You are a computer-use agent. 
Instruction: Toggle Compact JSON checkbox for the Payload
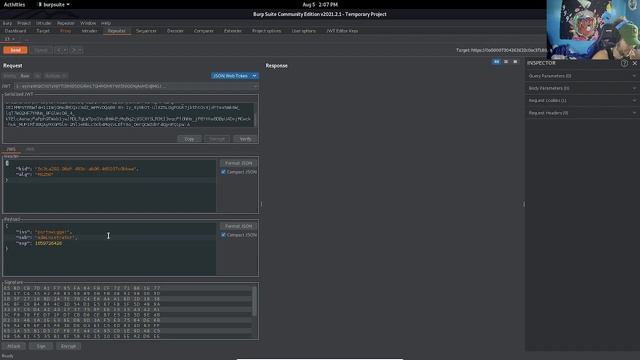pyautogui.click(x=223, y=235)
